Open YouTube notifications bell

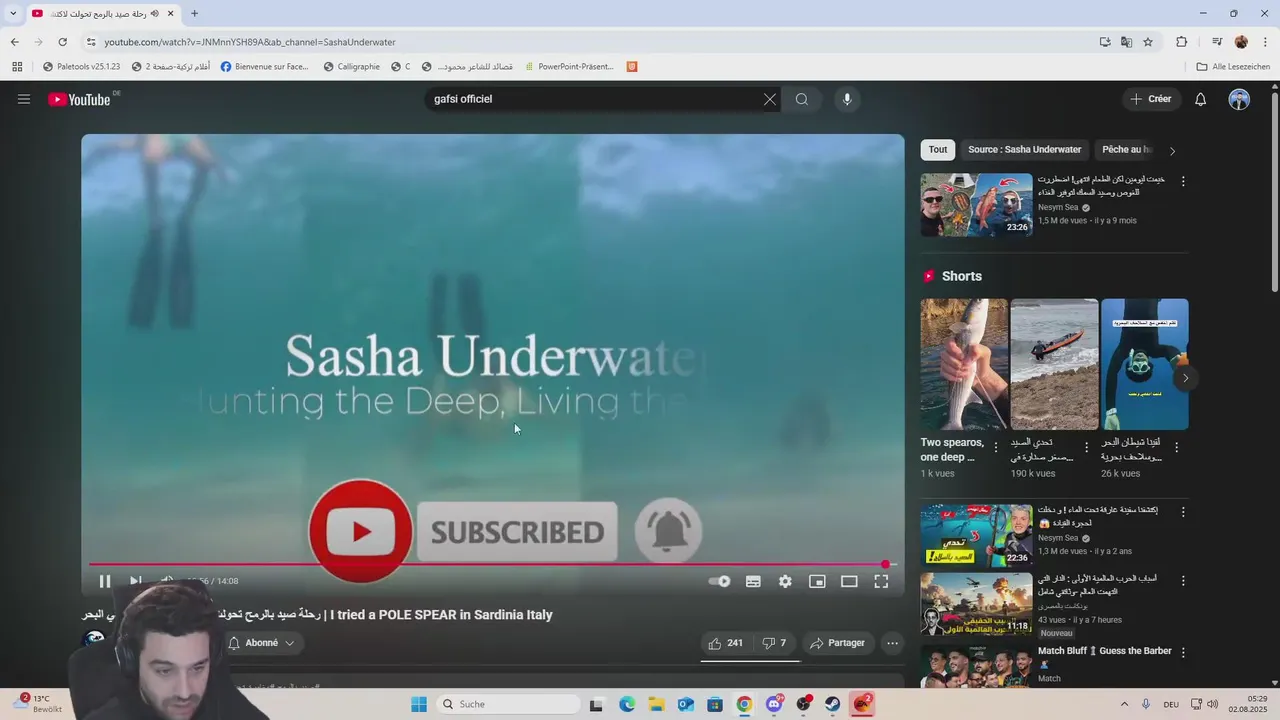(1201, 99)
